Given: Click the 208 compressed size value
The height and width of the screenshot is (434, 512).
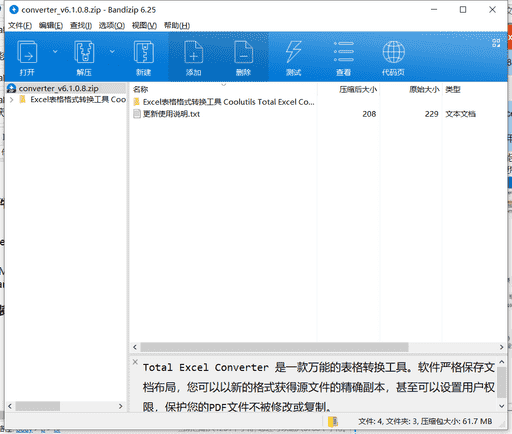Looking at the screenshot, I should pos(369,114).
